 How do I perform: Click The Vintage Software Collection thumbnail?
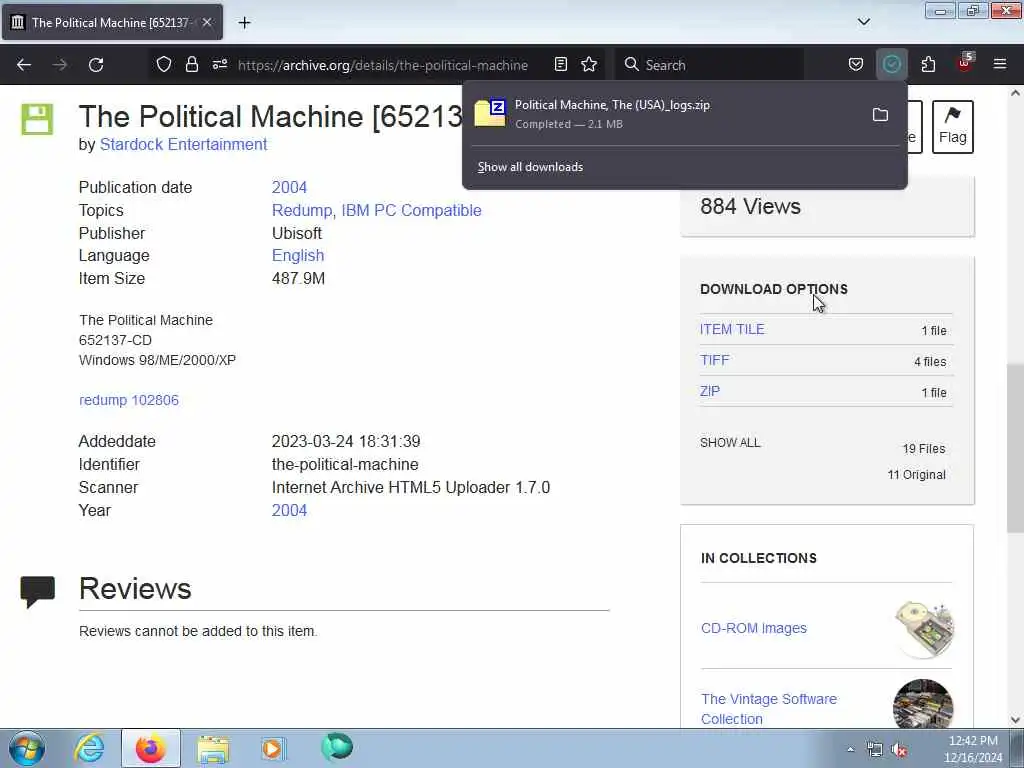pyautogui.click(x=923, y=704)
